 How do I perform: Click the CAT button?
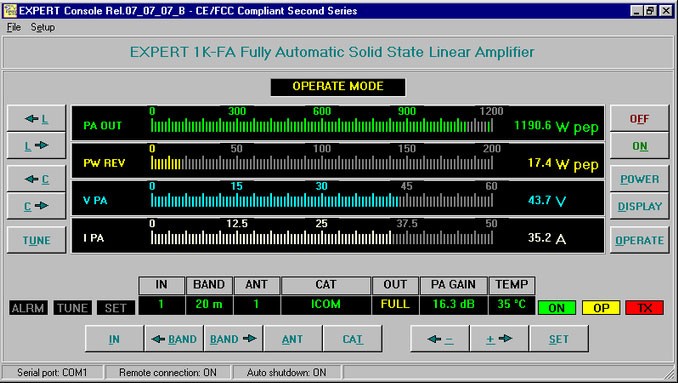pyautogui.click(x=352, y=339)
